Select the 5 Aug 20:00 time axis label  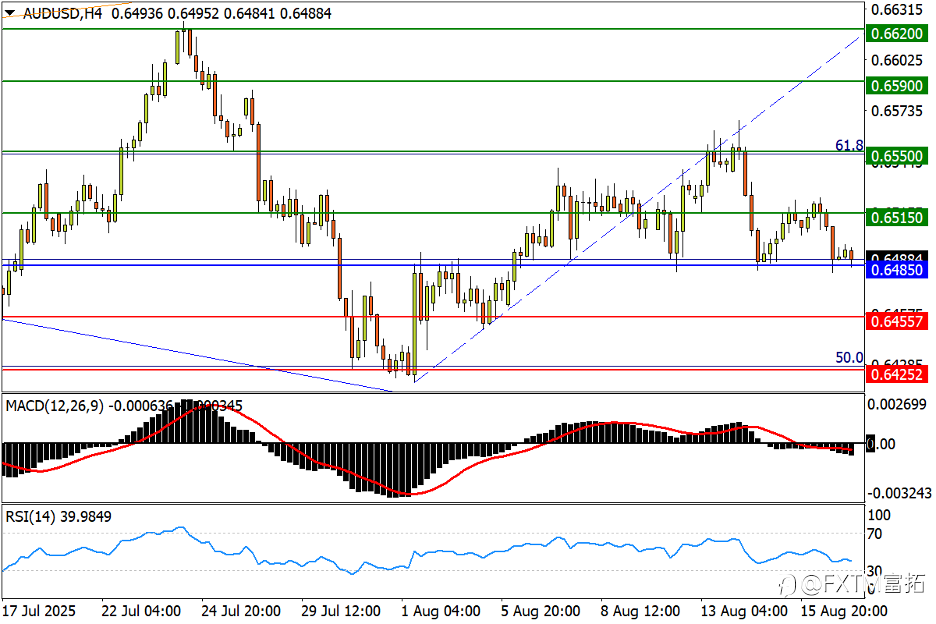540,611
